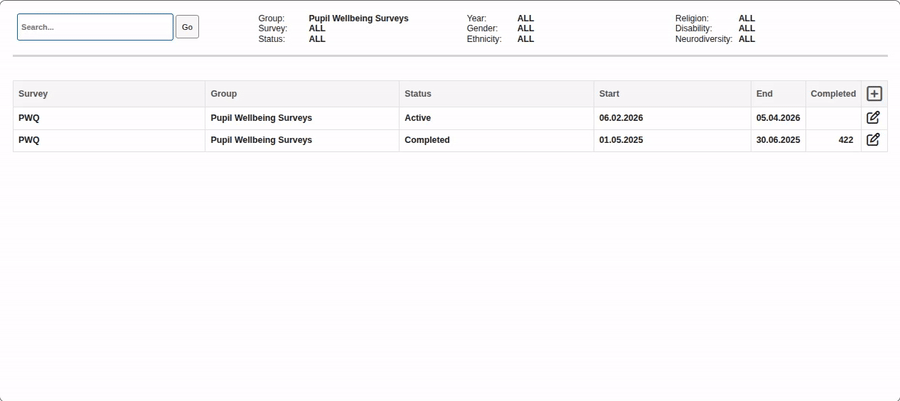Open the Neurodiversity filter ALL value

click(x=747, y=39)
